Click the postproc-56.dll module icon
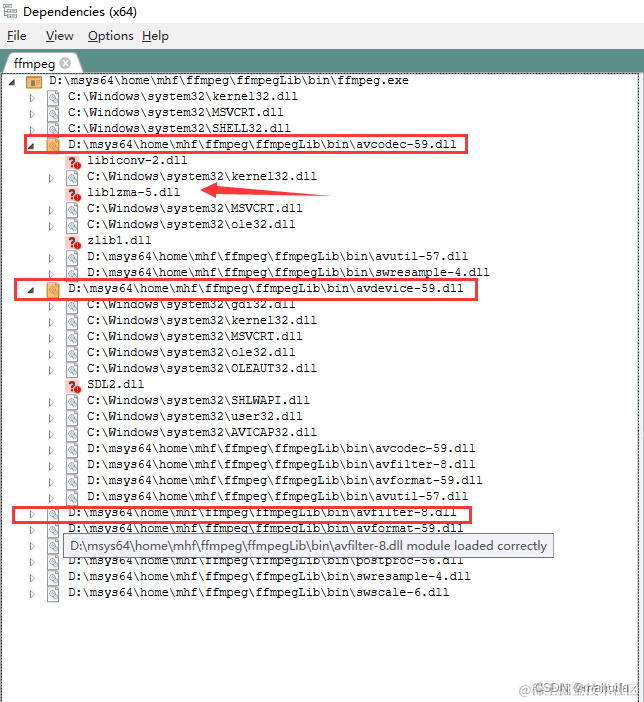The height and width of the screenshot is (702, 644). 53,561
